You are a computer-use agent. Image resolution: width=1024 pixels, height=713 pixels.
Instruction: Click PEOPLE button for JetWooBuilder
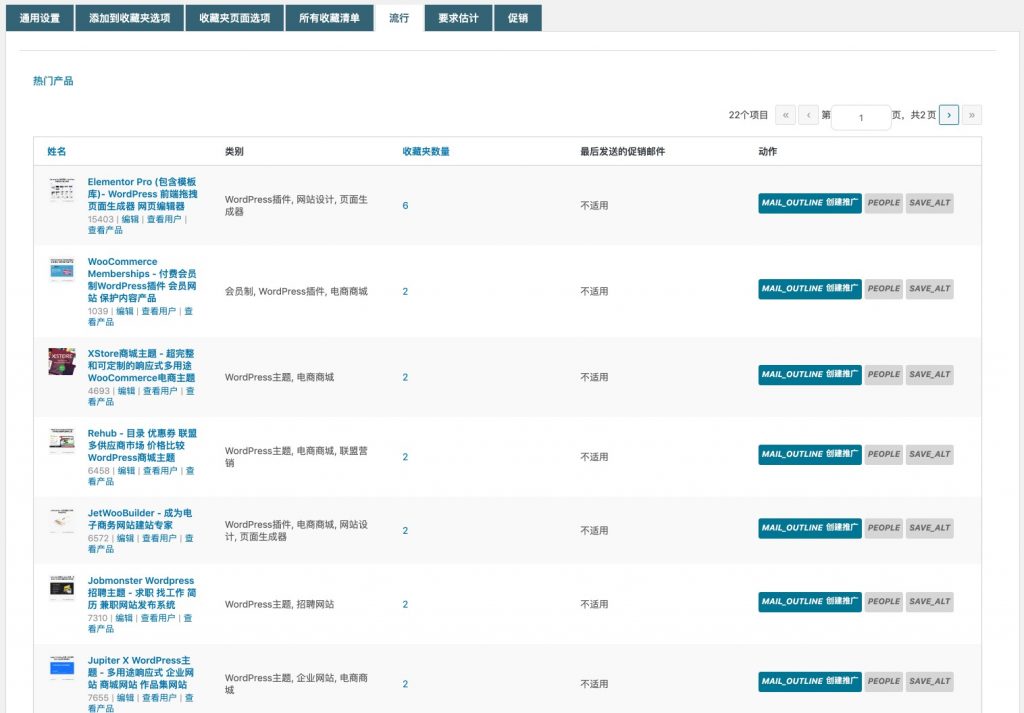[884, 528]
